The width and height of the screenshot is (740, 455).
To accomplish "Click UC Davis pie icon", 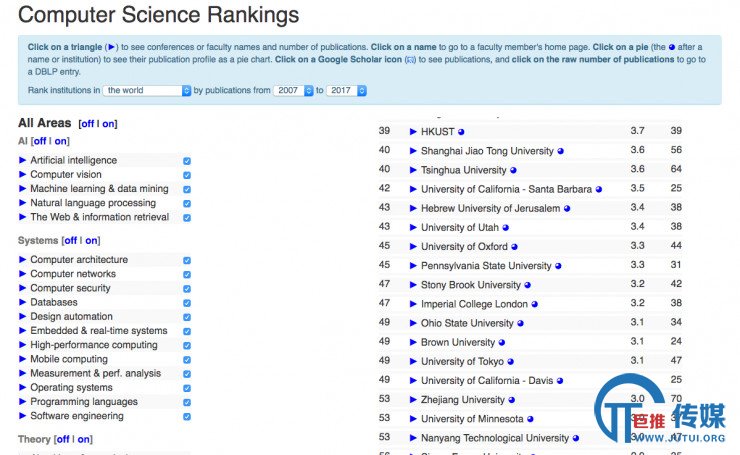I will pyautogui.click(x=560, y=381).
